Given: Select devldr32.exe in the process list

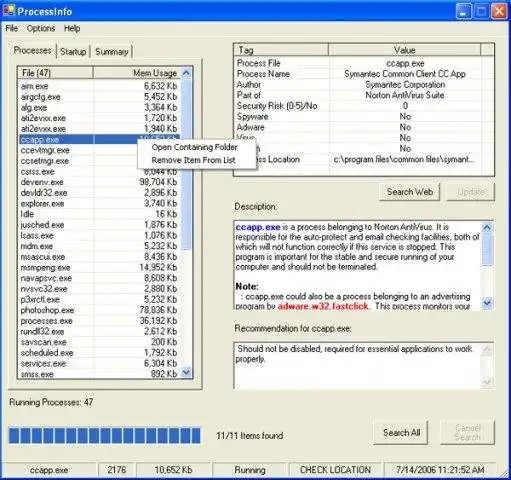Looking at the screenshot, I should [99, 193].
